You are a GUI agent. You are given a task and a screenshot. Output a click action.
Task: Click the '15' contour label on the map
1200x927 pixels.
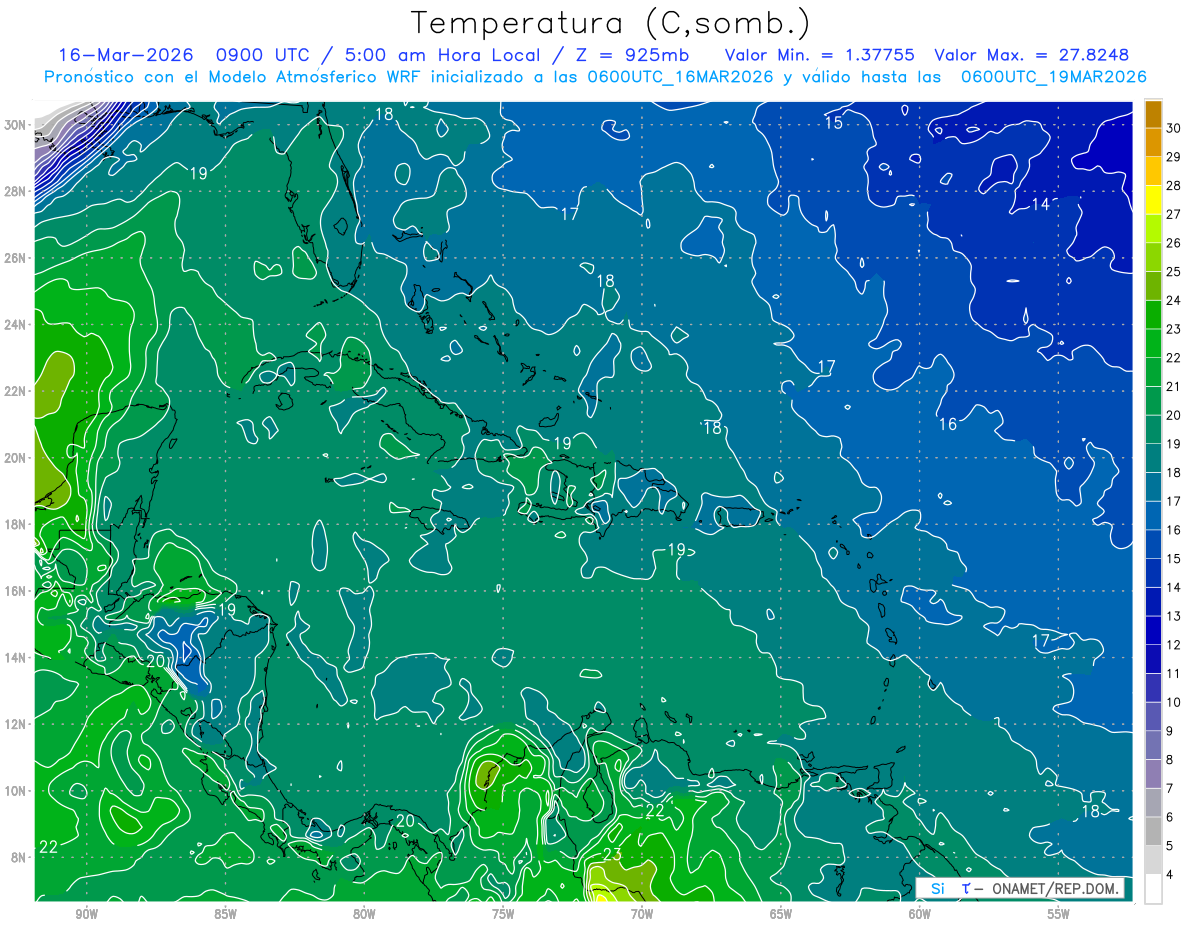click(x=833, y=123)
